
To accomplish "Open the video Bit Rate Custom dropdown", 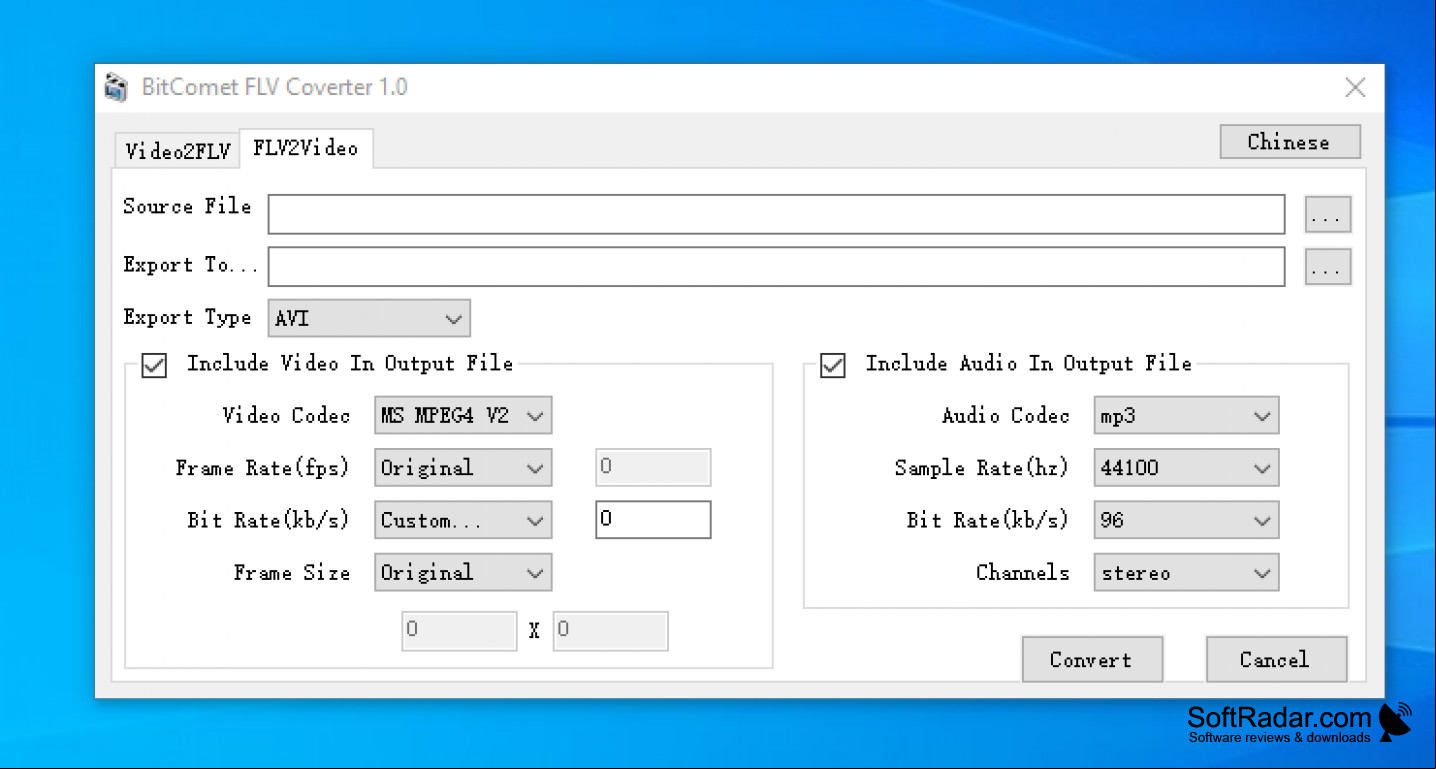I will (x=463, y=520).
